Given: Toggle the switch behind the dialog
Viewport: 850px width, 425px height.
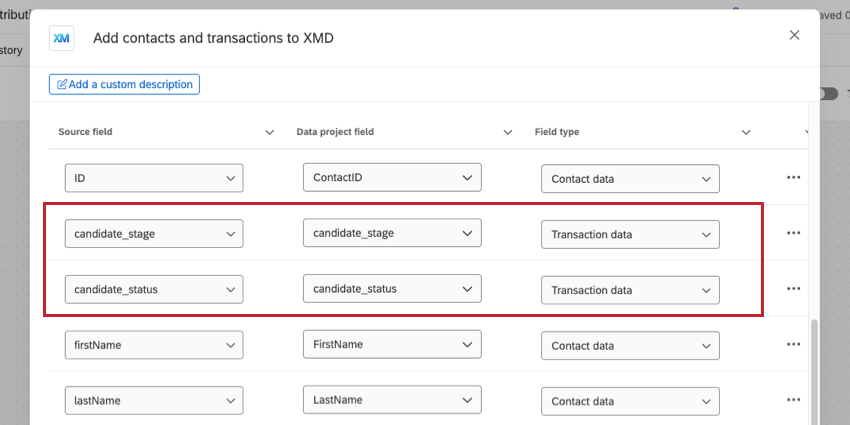Looking at the screenshot, I should point(828,93).
